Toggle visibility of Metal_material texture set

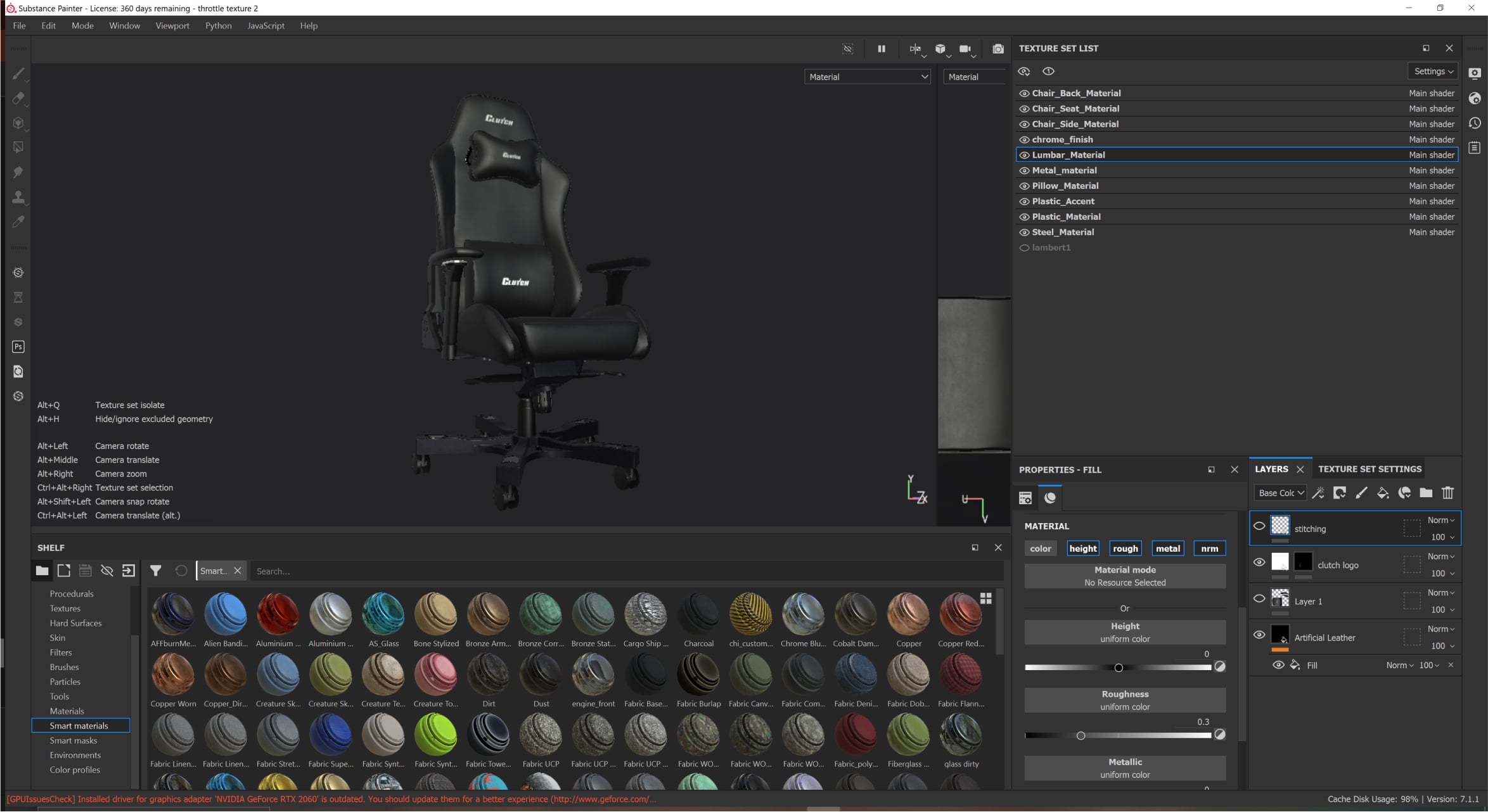(x=1024, y=170)
